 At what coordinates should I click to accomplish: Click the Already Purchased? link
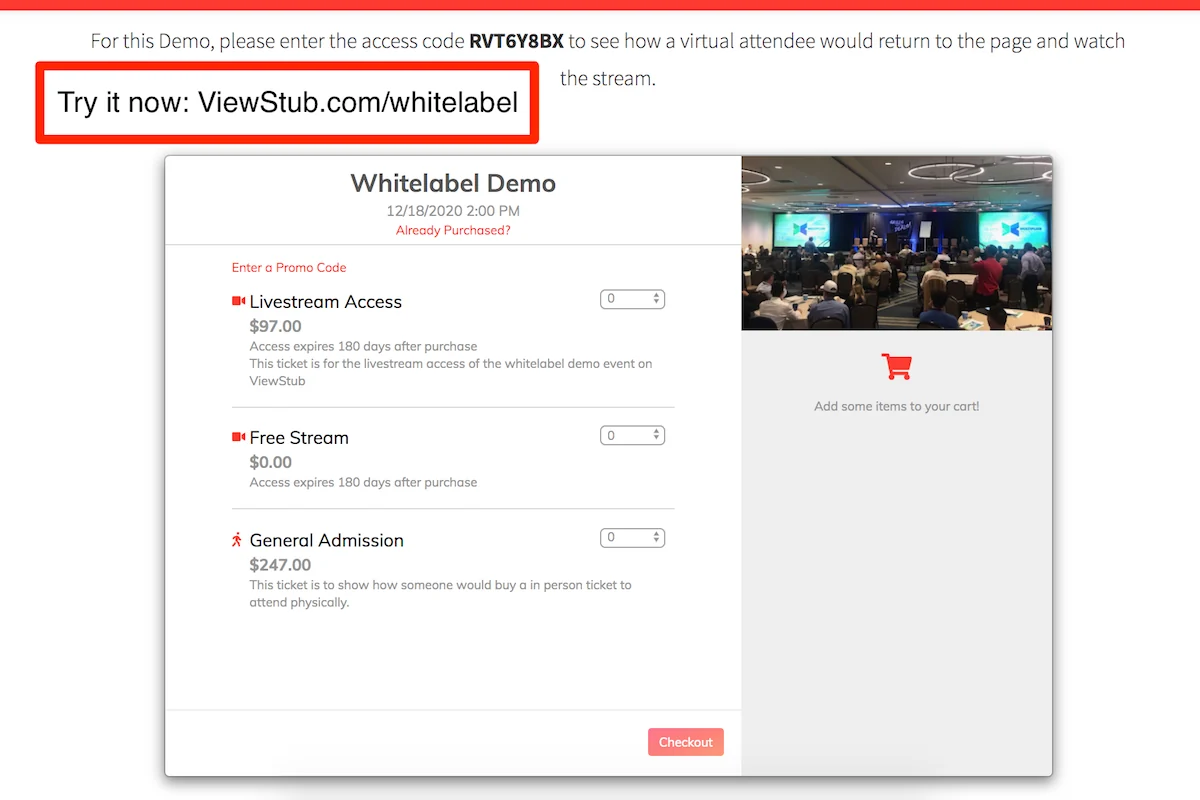pos(453,230)
